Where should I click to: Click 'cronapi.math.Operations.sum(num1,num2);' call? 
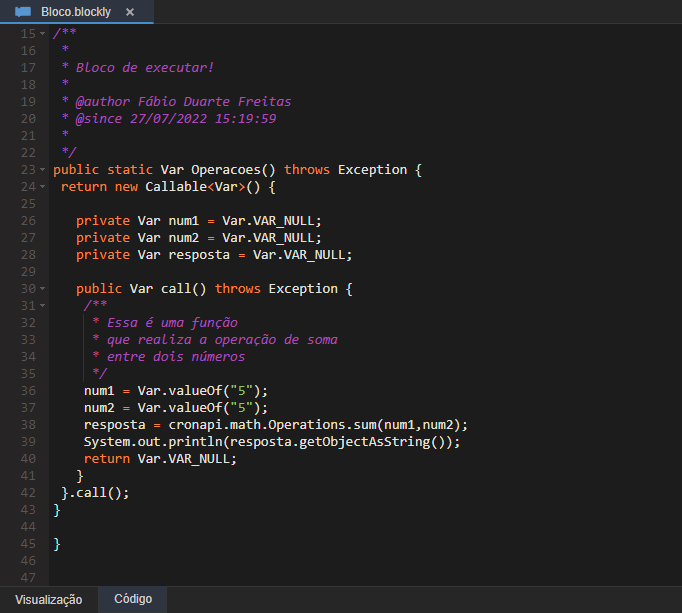pos(318,424)
